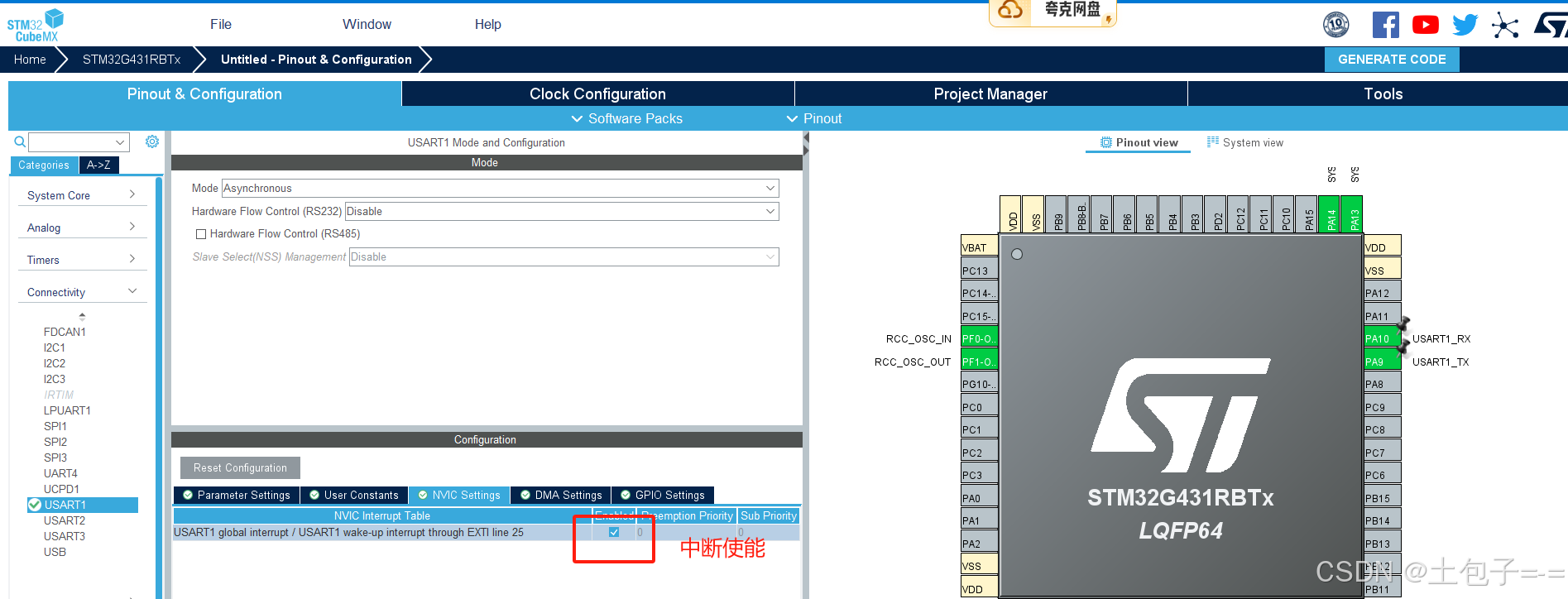Open the Pinout dropdown menu

click(x=814, y=118)
